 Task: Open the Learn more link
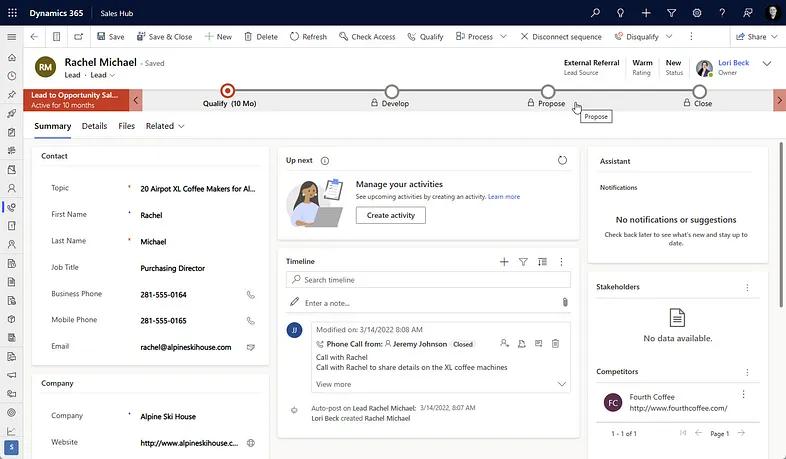504,197
